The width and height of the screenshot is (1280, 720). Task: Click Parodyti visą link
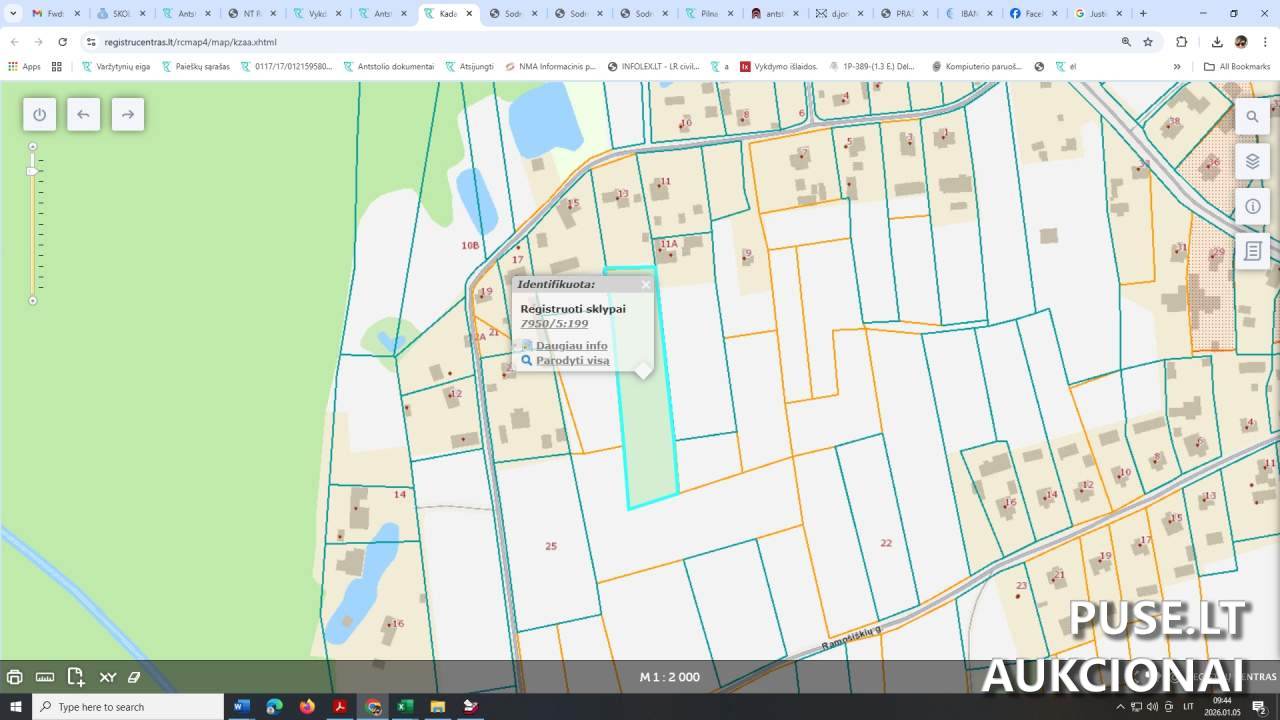coord(572,361)
